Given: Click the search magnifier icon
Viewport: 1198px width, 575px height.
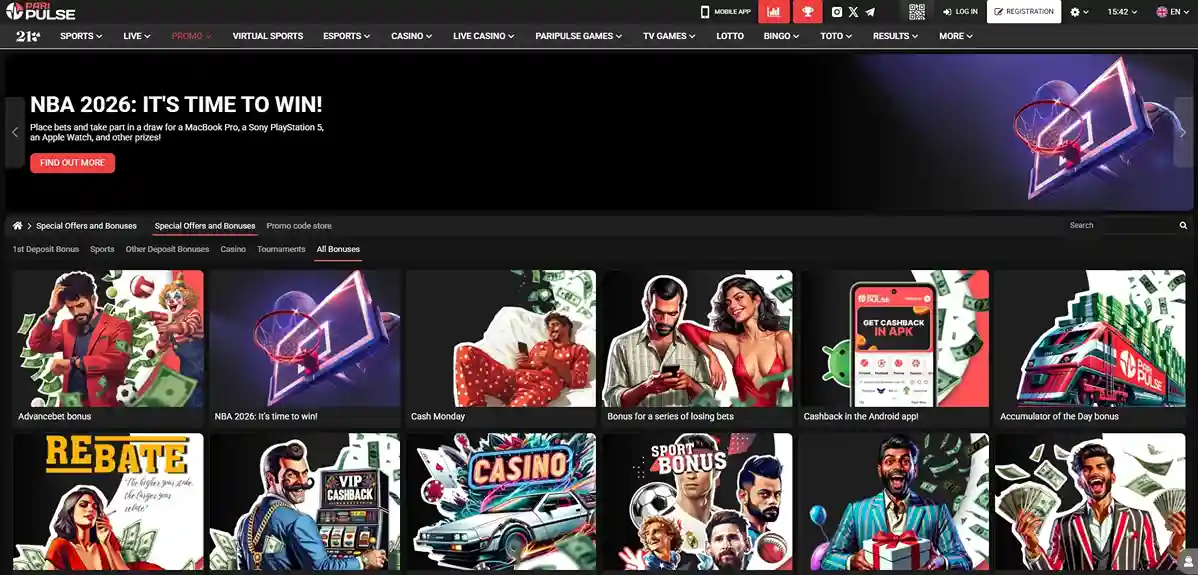Looking at the screenshot, I should pyautogui.click(x=1183, y=226).
